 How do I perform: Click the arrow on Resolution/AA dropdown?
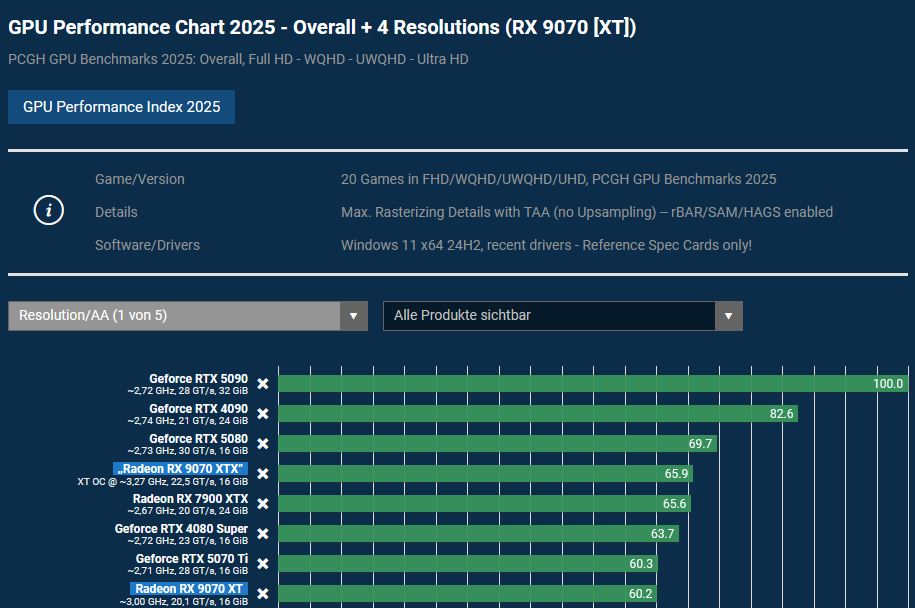pos(354,316)
